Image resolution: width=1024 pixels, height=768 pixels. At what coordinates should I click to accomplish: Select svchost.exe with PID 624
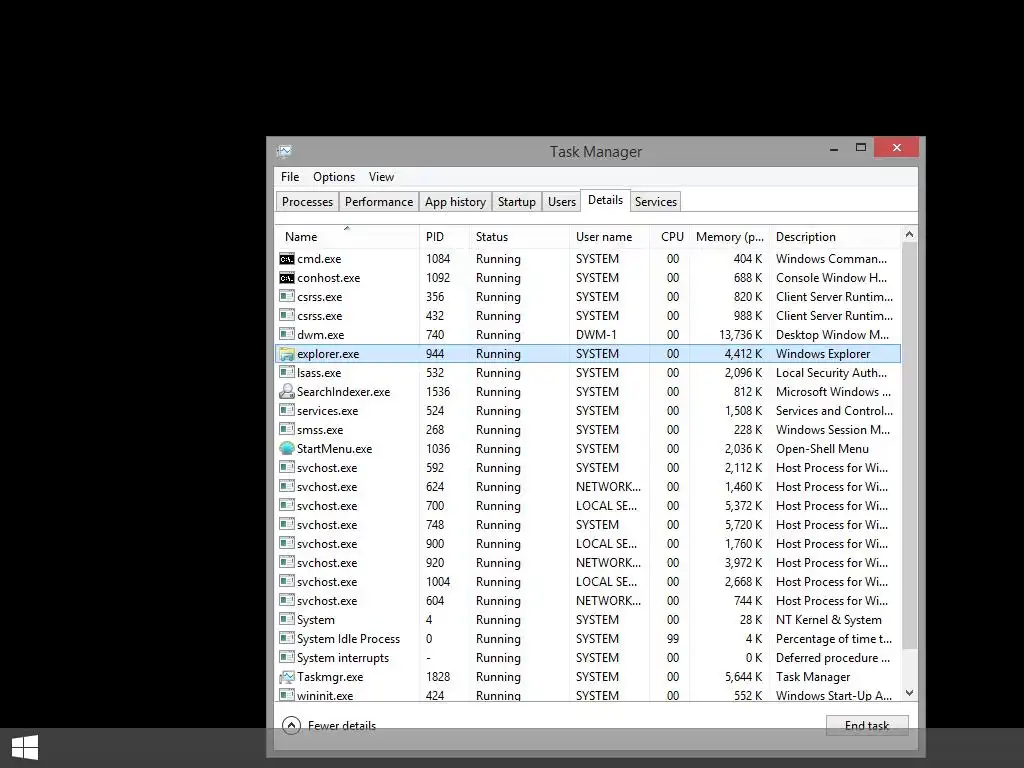(588, 487)
